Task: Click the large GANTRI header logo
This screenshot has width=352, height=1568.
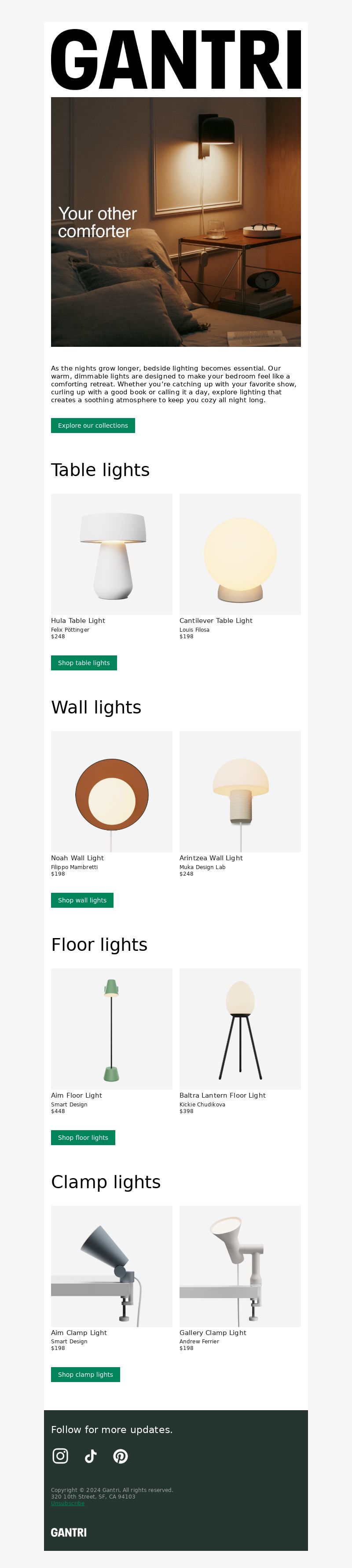Action: click(176, 60)
